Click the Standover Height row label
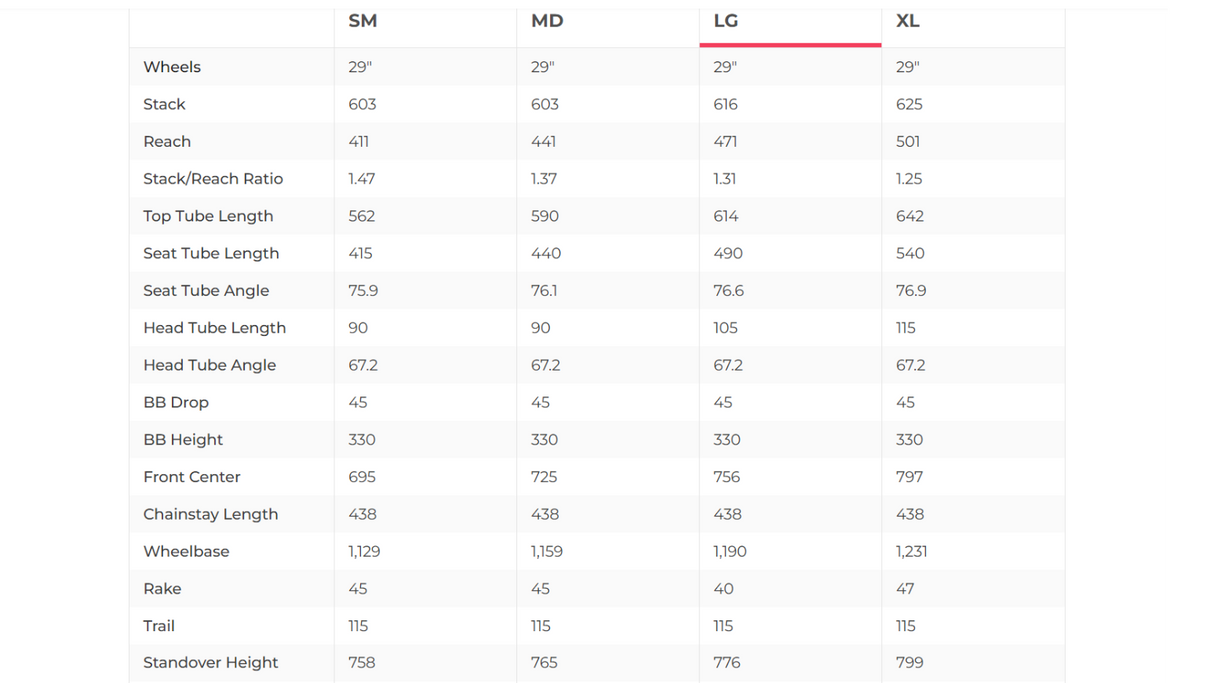The height and width of the screenshot is (683, 1214). (210, 663)
